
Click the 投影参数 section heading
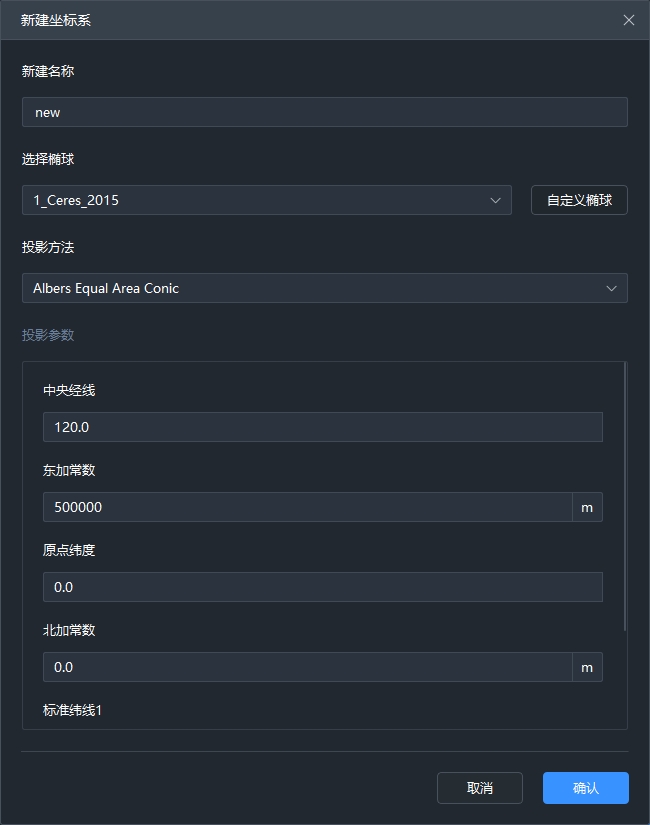click(48, 335)
